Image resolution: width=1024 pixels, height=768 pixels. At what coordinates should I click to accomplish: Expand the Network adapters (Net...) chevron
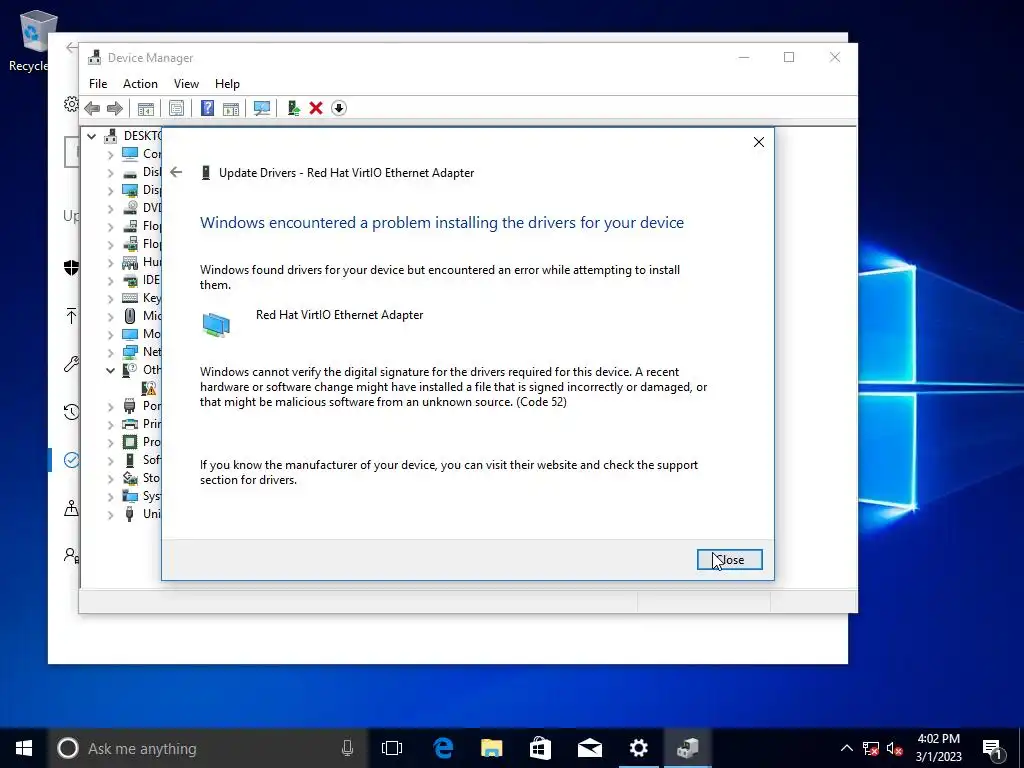click(x=110, y=353)
